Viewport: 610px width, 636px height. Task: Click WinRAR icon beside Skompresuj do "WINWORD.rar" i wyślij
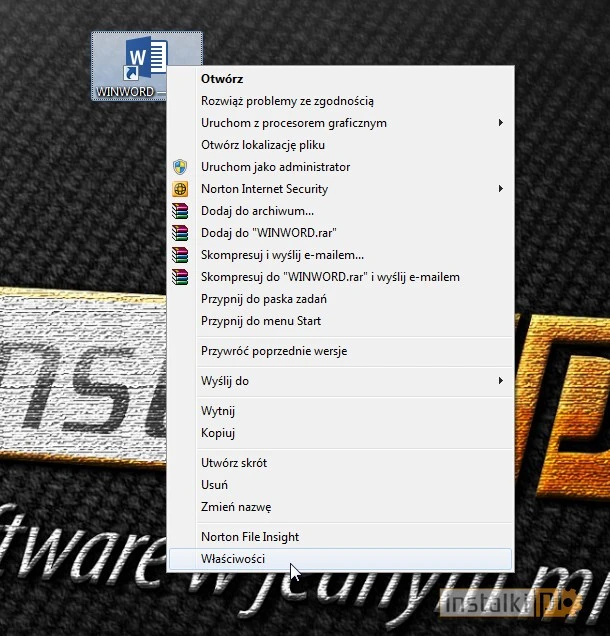pyautogui.click(x=180, y=277)
